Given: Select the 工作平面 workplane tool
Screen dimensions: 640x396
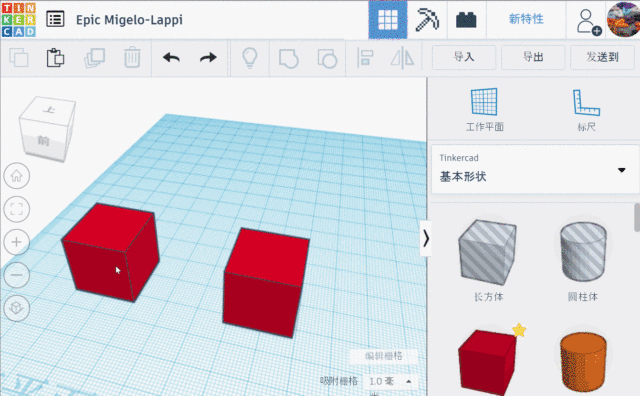Looking at the screenshot, I should (484, 109).
